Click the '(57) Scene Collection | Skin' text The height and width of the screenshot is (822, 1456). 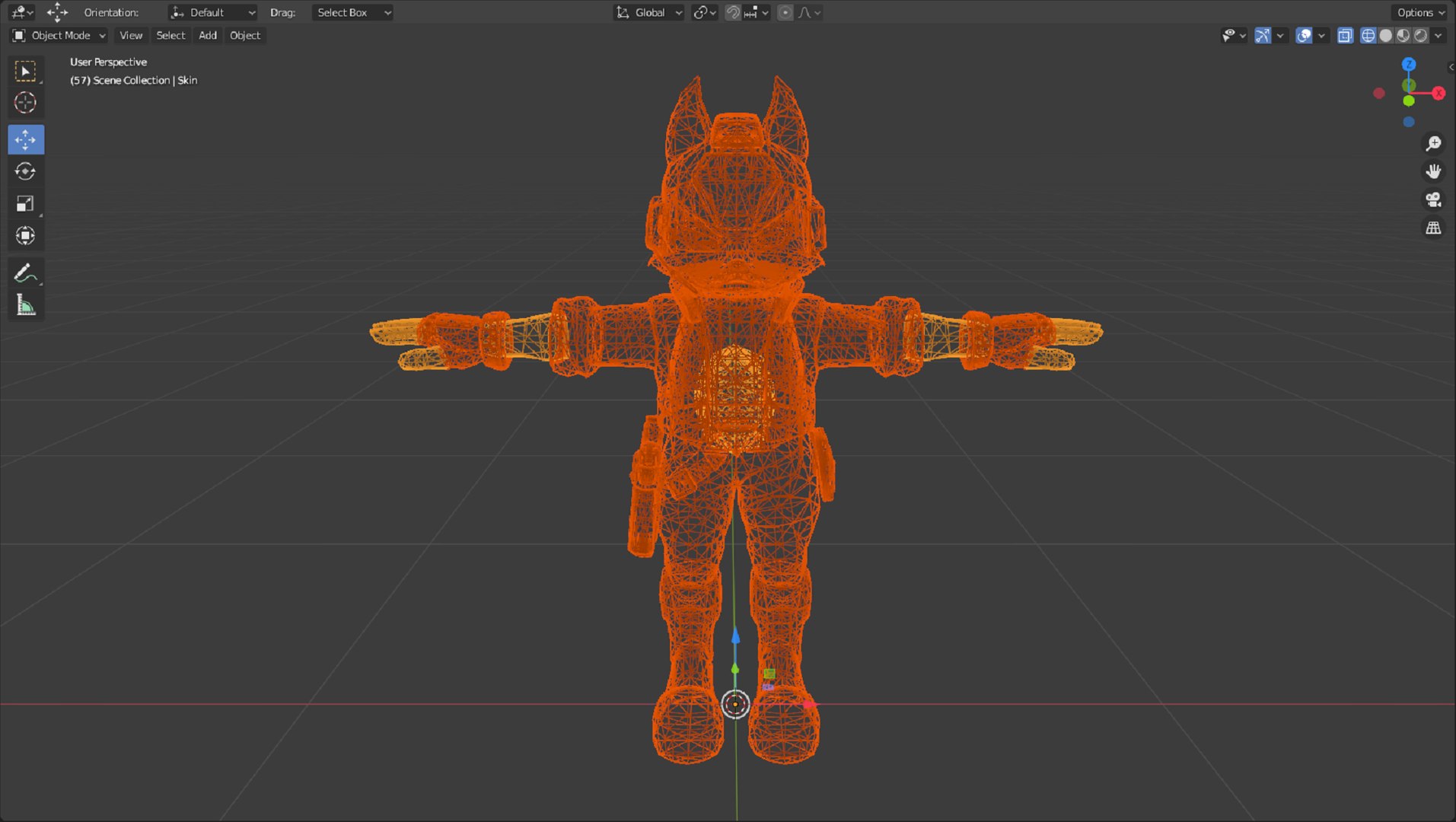click(x=133, y=80)
